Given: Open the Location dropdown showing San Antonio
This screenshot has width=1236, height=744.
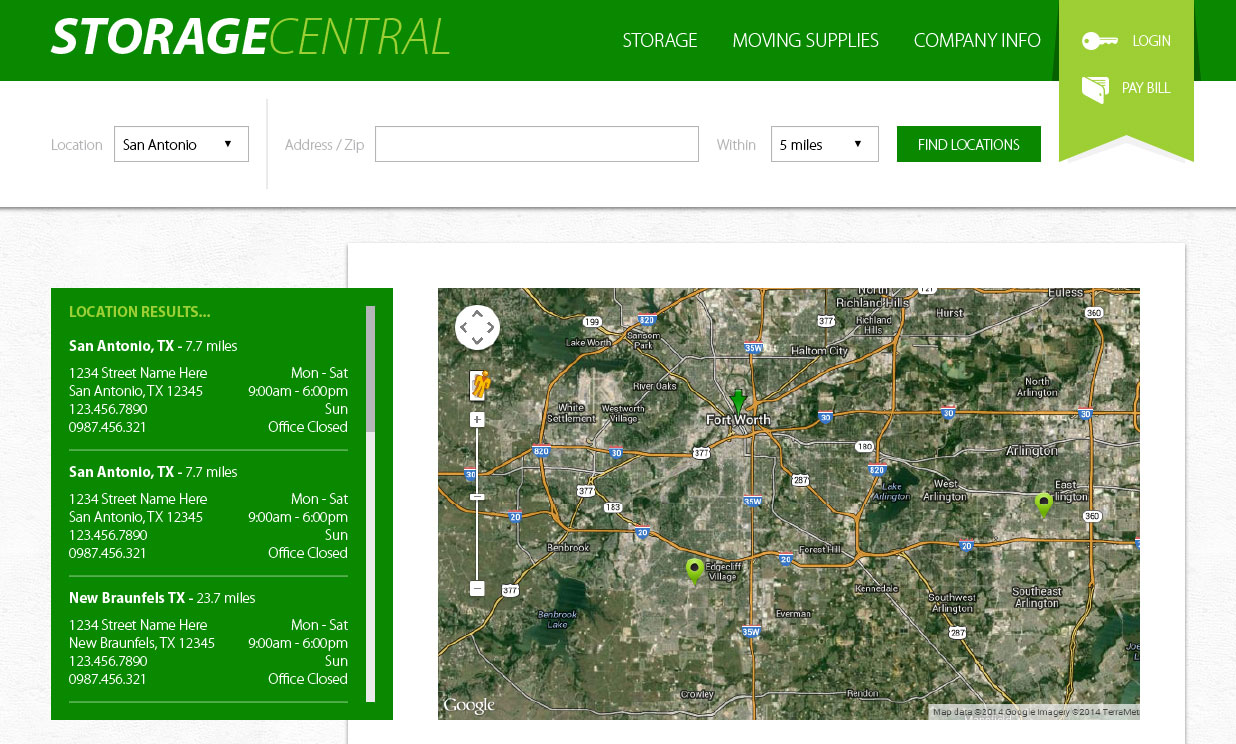Looking at the screenshot, I should tap(181, 144).
